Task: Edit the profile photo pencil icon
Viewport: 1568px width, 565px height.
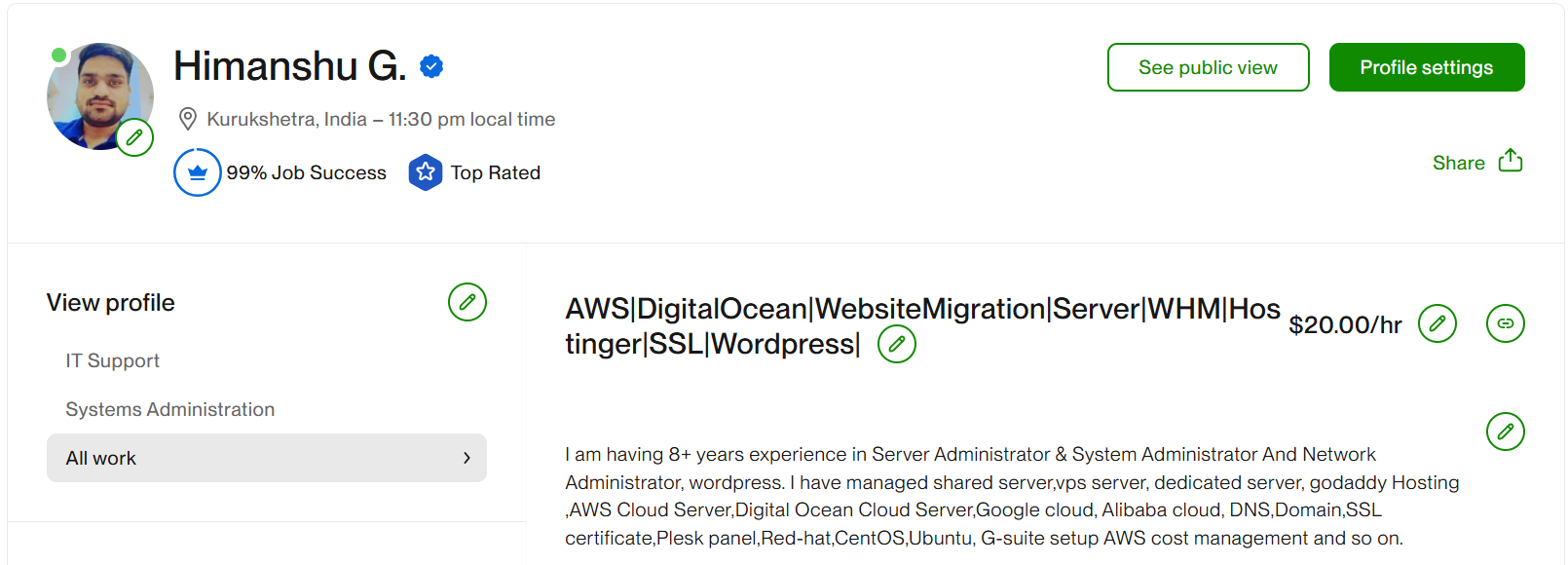Action: tap(134, 137)
